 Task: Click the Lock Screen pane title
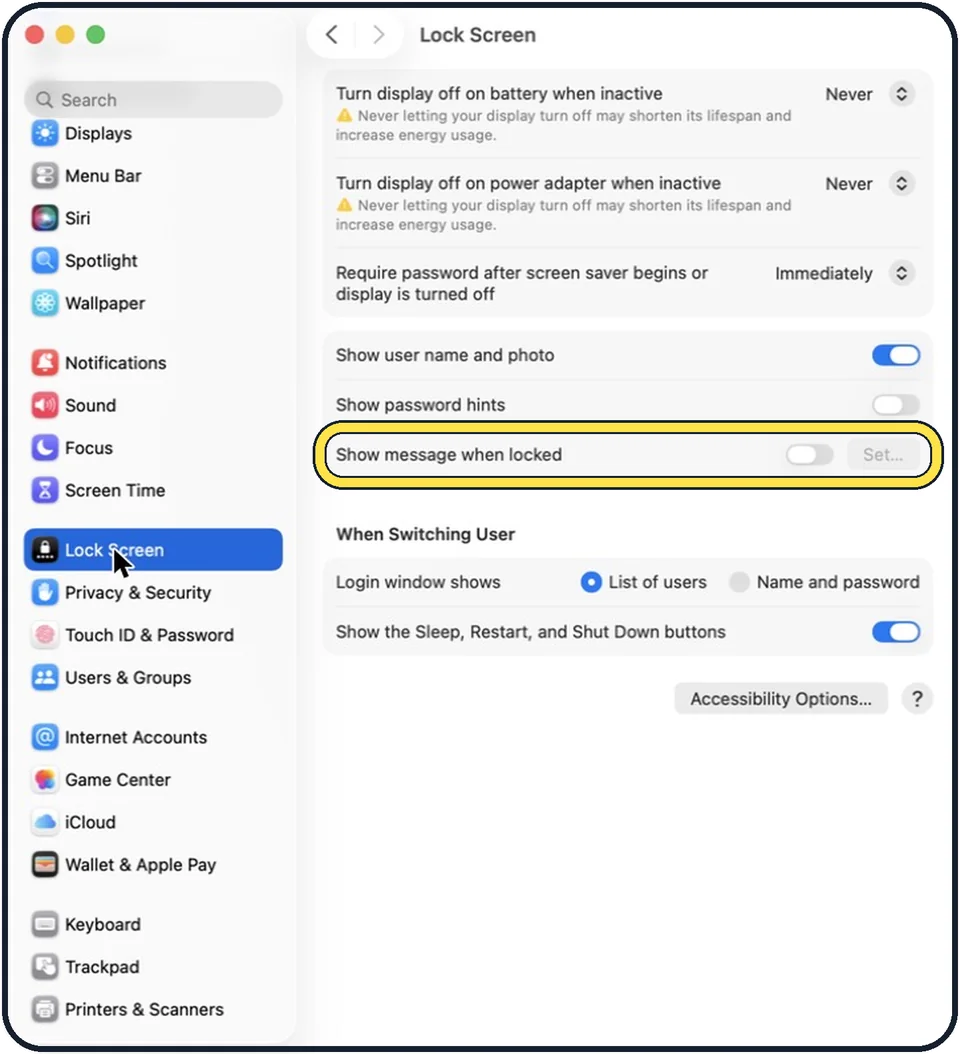point(477,34)
